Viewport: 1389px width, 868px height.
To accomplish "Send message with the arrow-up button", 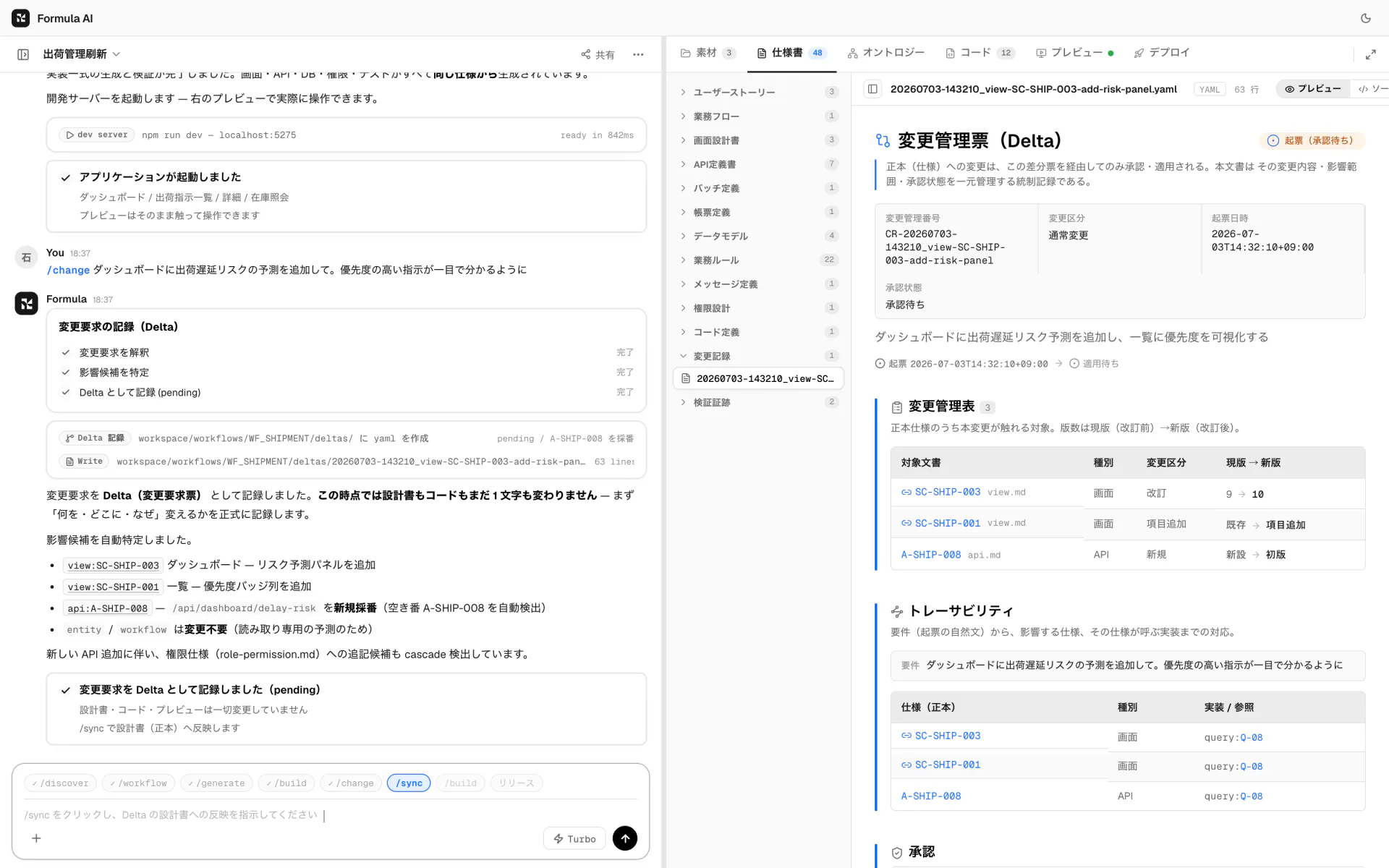I will click(625, 838).
